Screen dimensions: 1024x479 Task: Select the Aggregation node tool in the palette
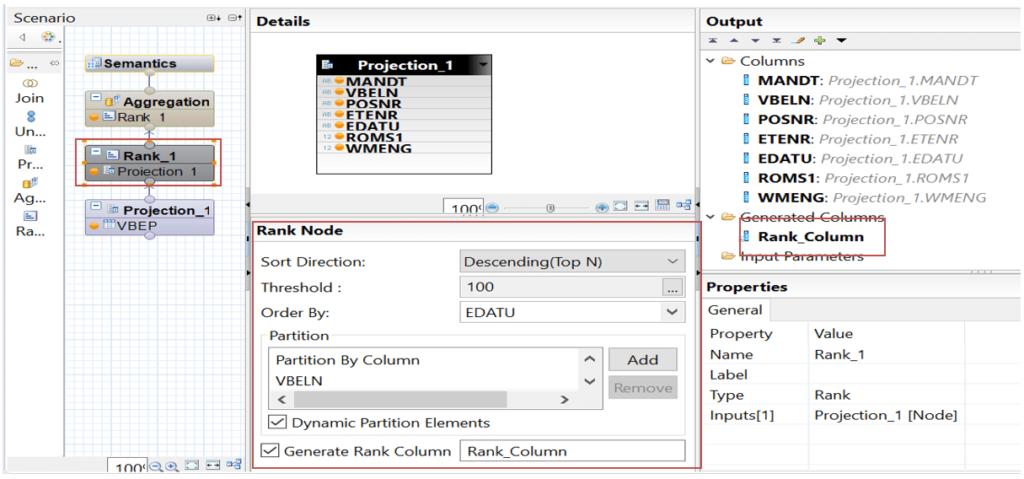(x=30, y=190)
